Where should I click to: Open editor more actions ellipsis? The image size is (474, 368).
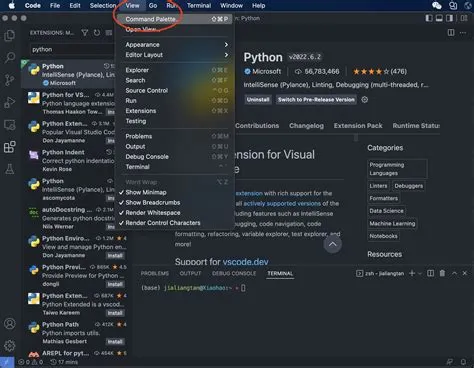pos(463,33)
